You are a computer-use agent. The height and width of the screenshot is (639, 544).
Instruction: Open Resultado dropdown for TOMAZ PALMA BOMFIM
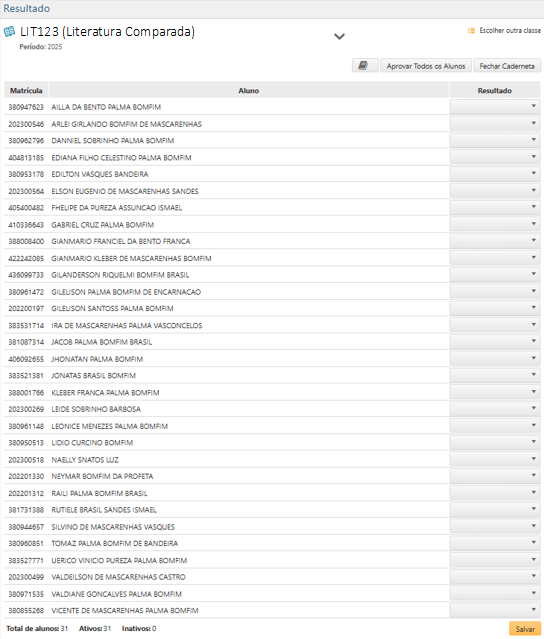(495, 543)
